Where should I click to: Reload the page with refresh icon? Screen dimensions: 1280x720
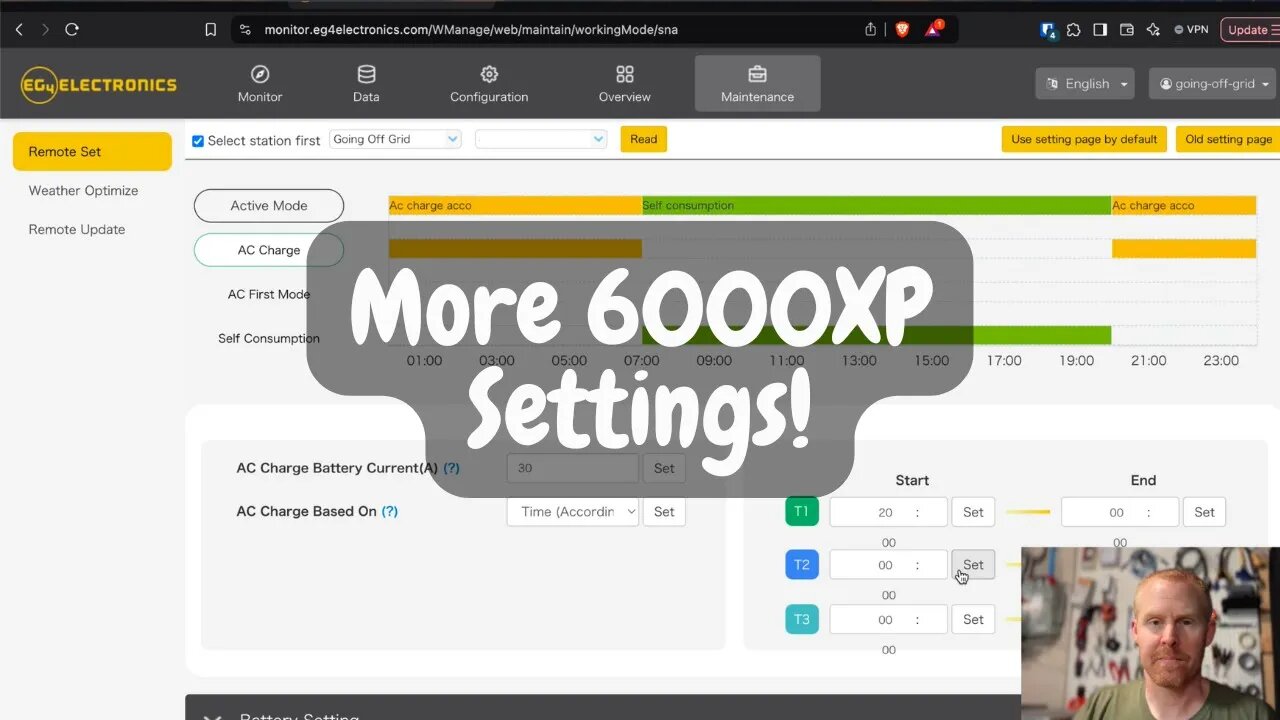(72, 30)
